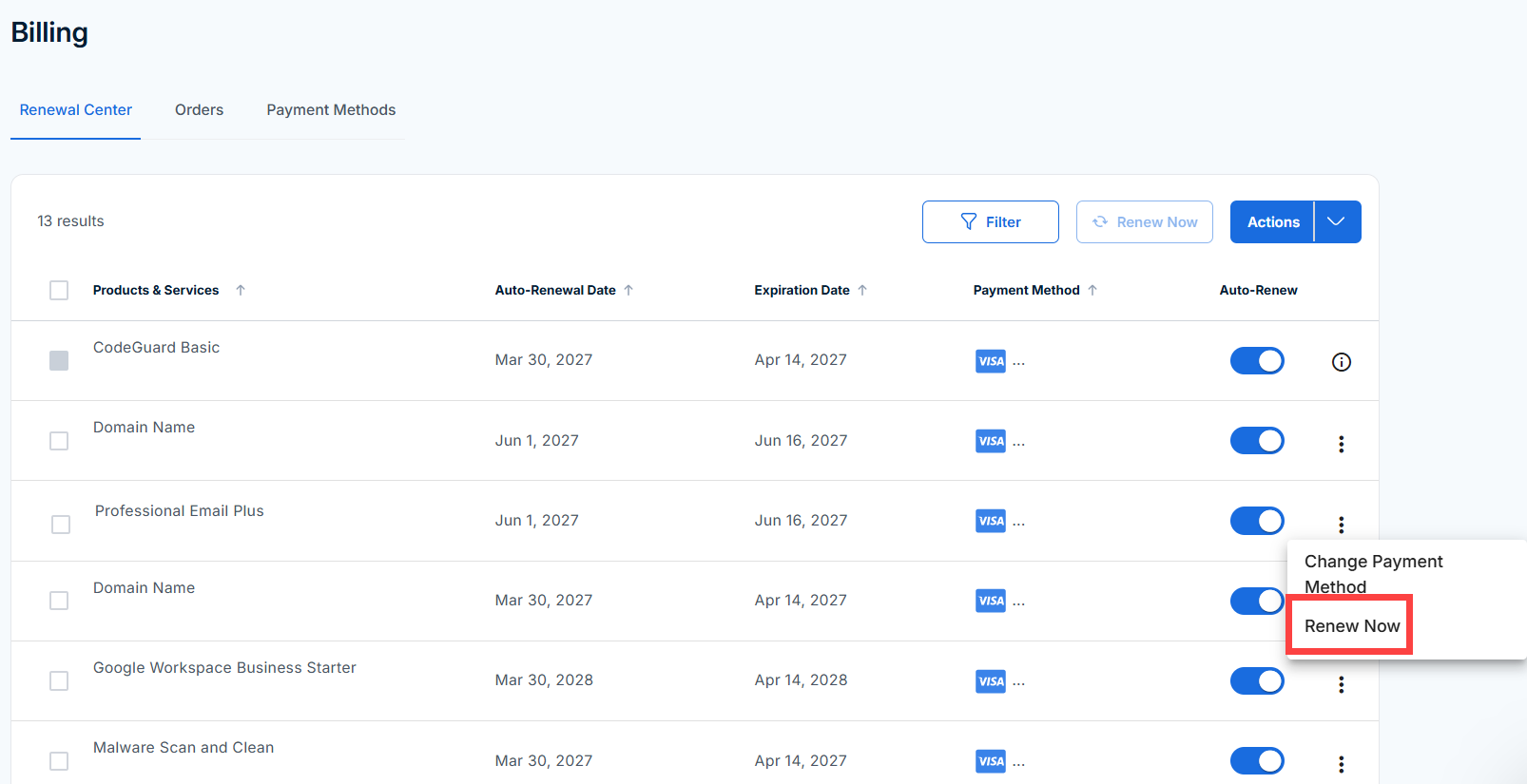Select the Renewal Center tab
This screenshot has height=784, width=1527.
tap(76, 110)
